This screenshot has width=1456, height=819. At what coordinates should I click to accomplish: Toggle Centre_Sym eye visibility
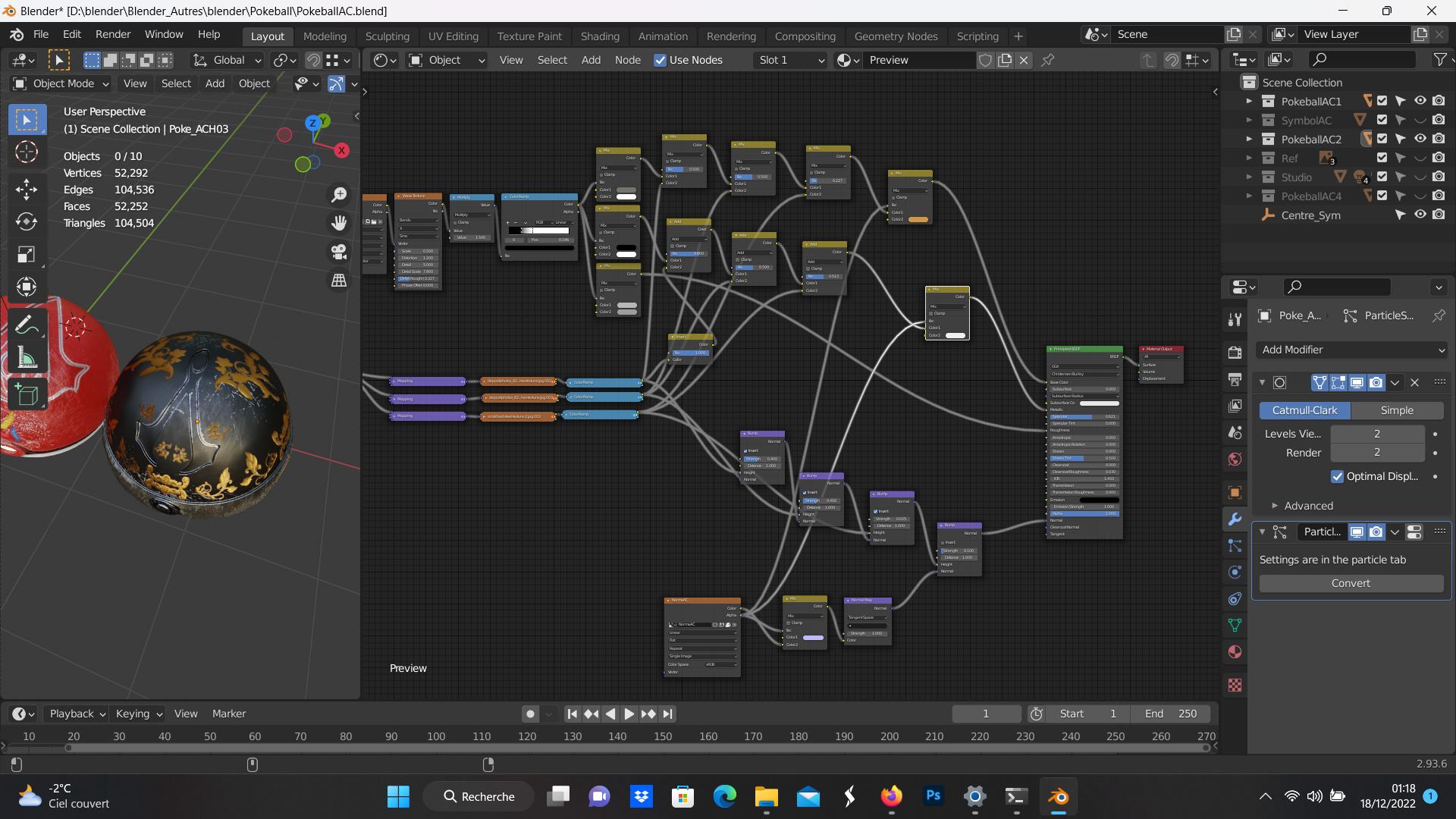1420,215
